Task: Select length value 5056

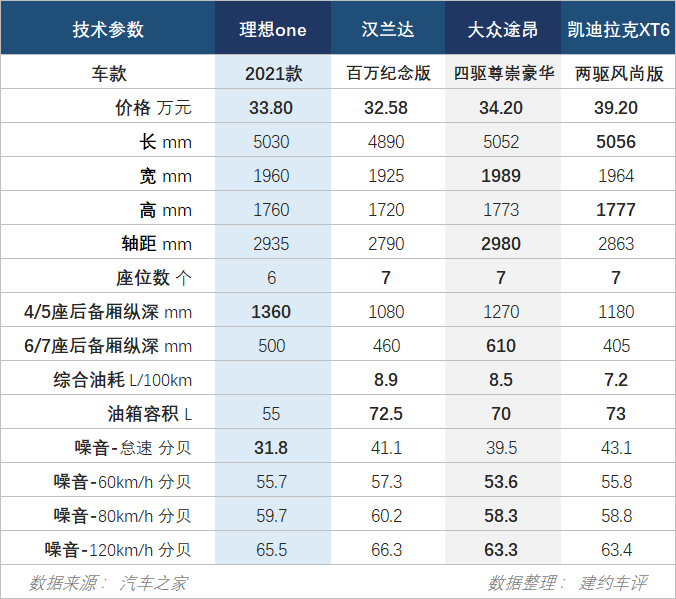Action: [616, 141]
